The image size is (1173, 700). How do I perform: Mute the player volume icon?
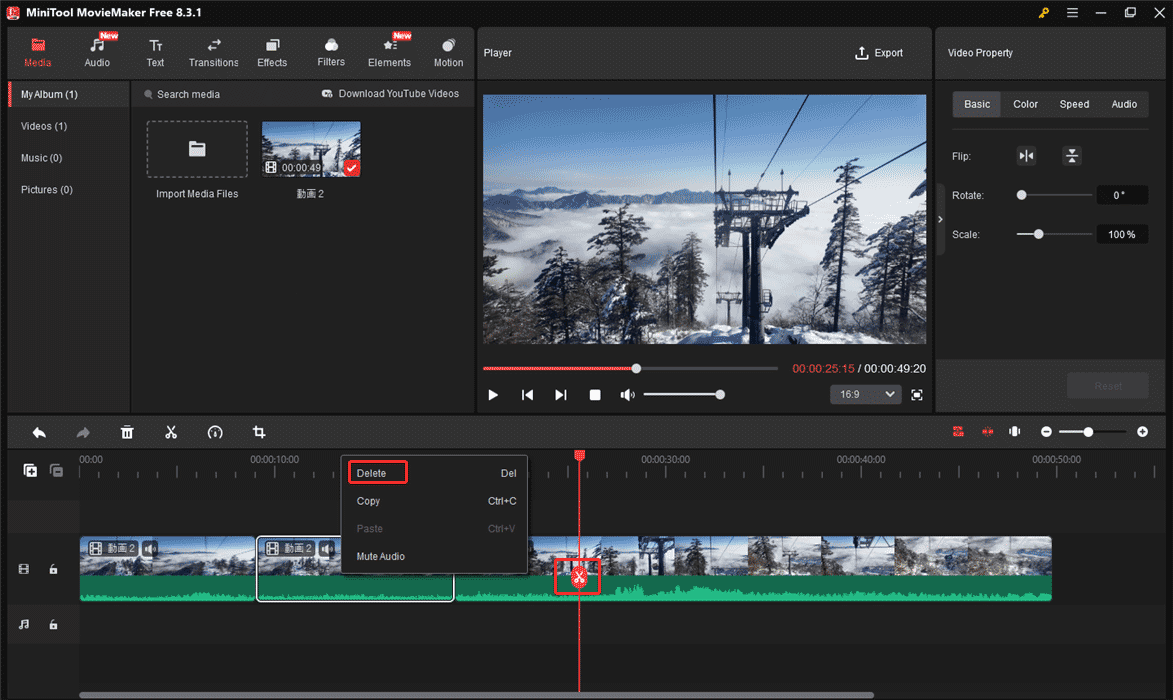click(628, 394)
